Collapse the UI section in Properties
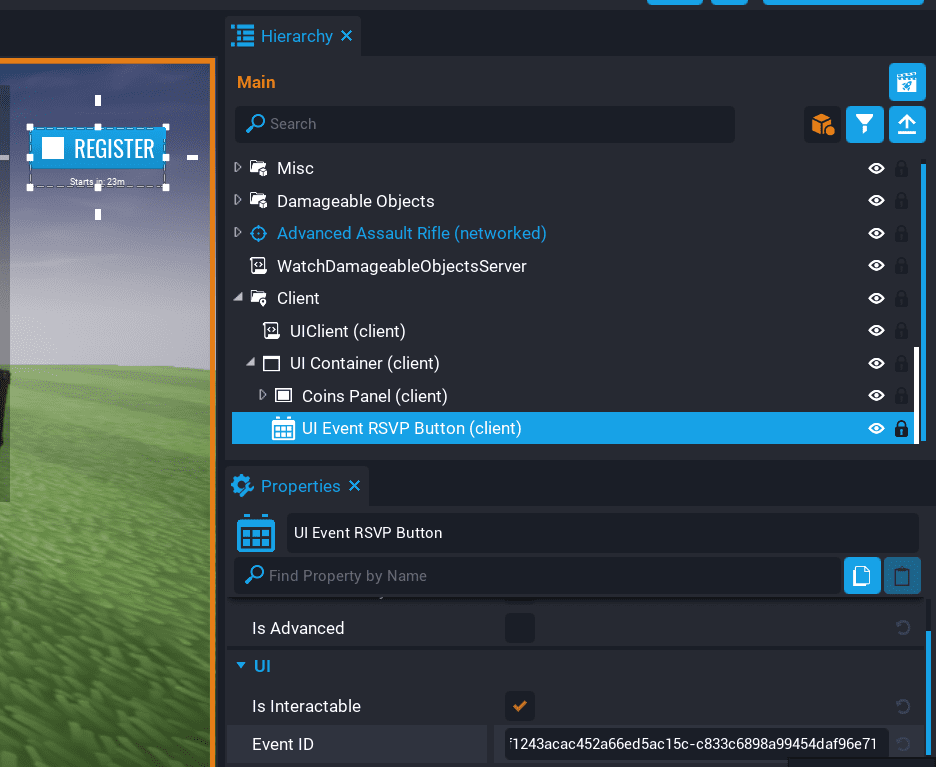Image resolution: width=936 pixels, height=767 pixels. pos(241,666)
